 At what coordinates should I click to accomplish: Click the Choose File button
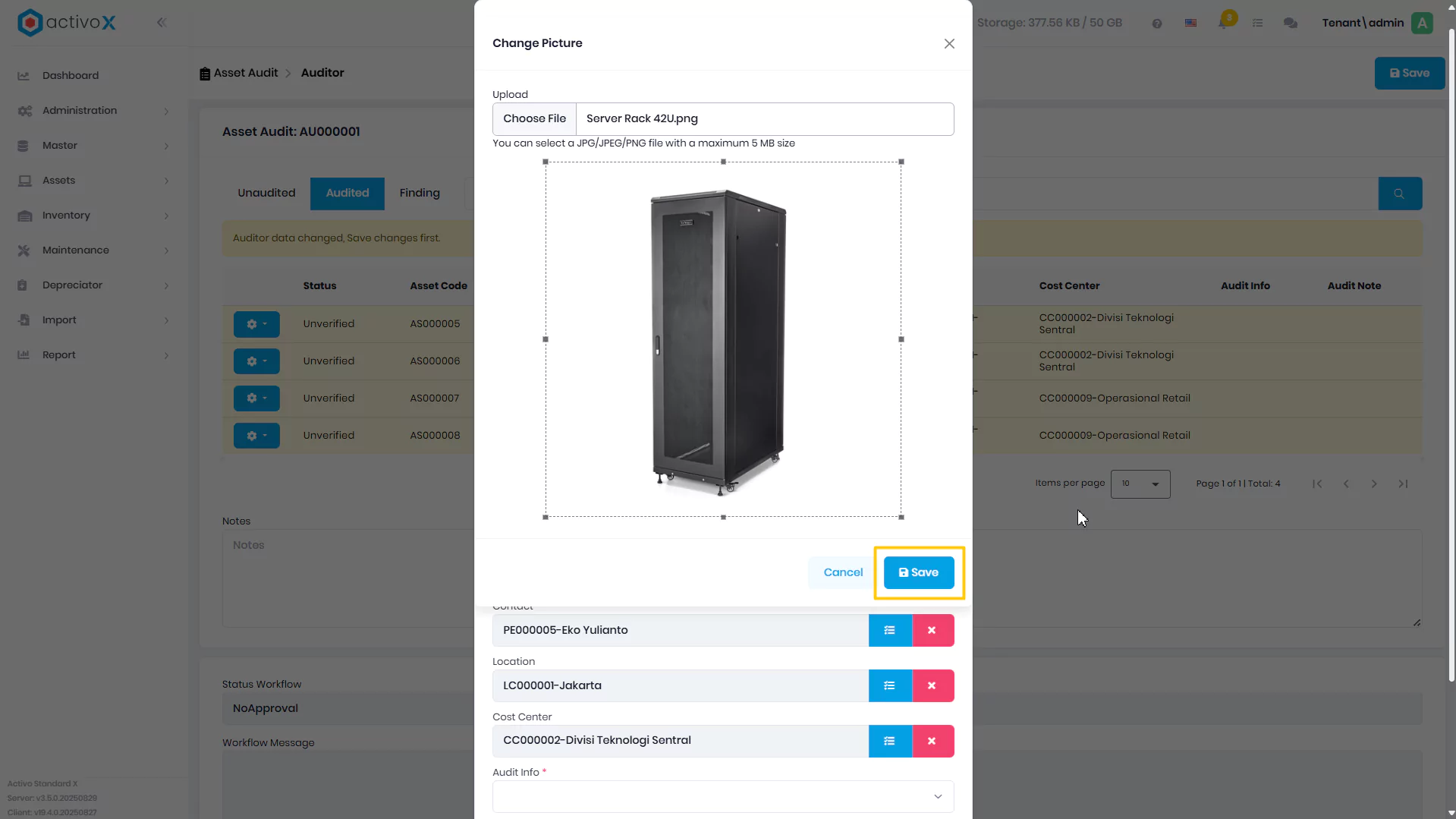point(534,119)
